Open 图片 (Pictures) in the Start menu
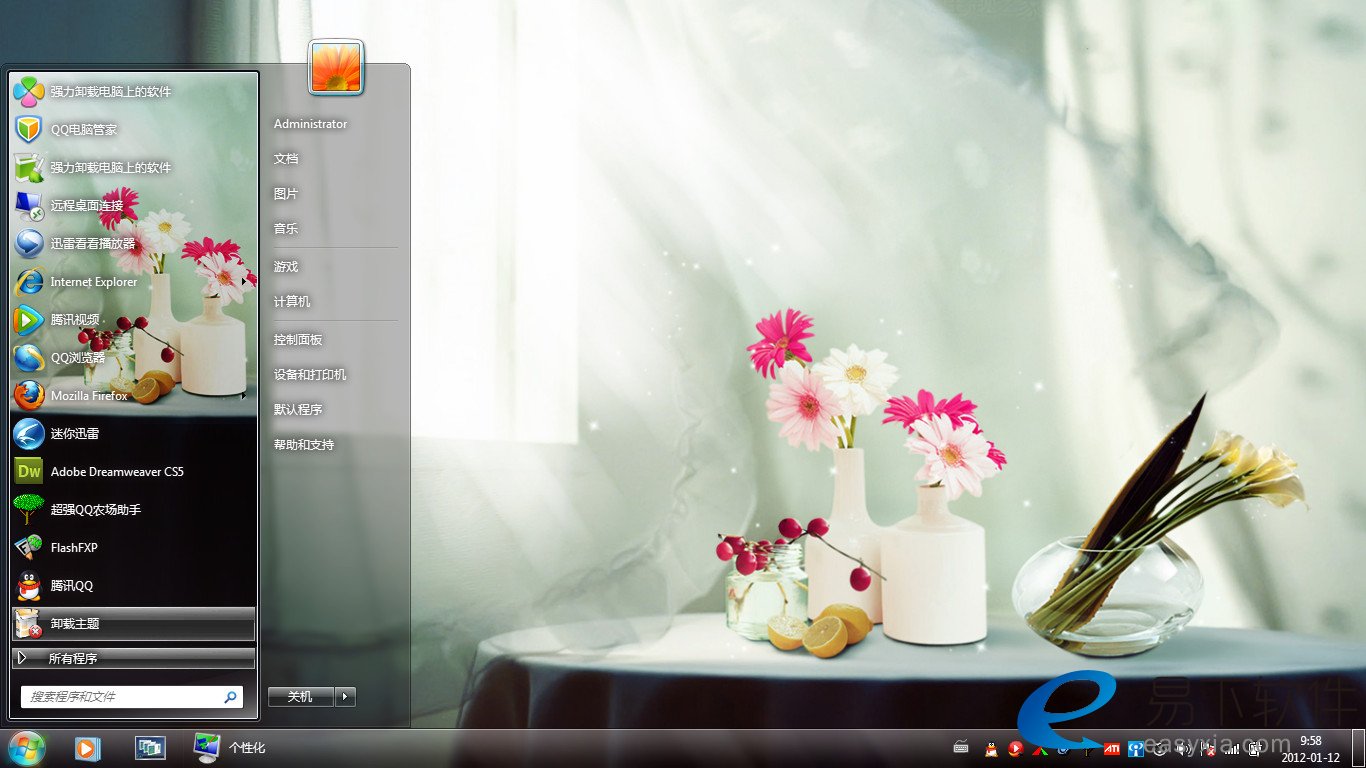Image resolution: width=1366 pixels, height=768 pixels. pyautogui.click(x=286, y=194)
